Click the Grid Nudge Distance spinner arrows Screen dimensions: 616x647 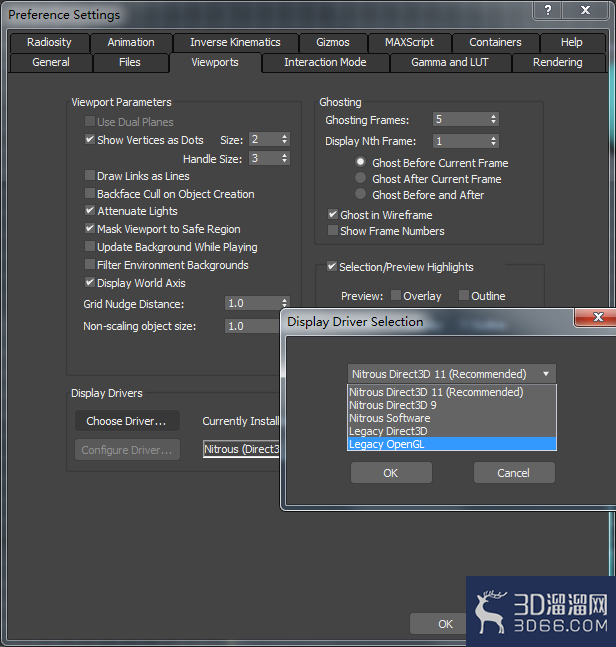pyautogui.click(x=284, y=303)
